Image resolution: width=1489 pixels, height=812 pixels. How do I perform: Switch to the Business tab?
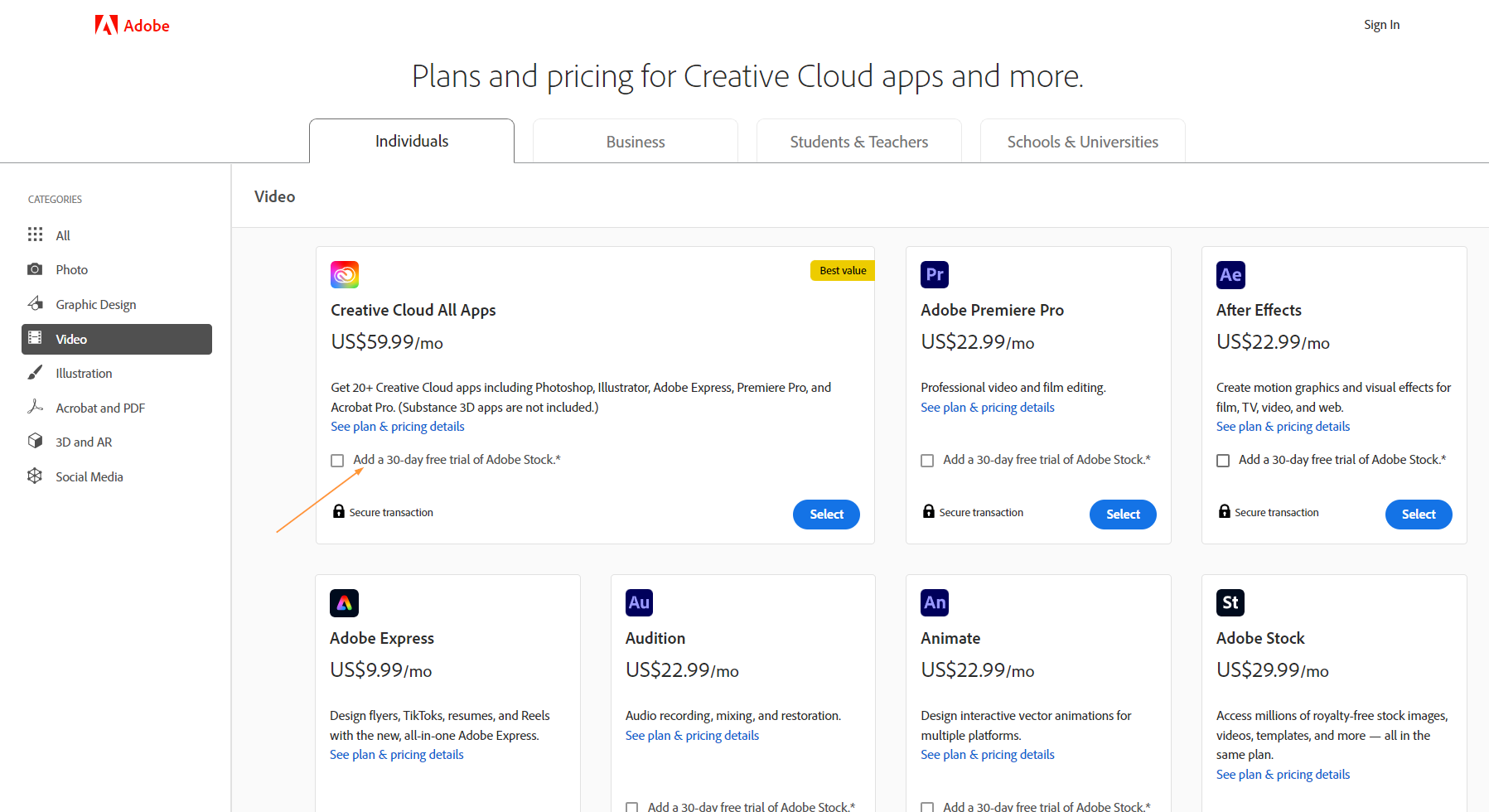(x=636, y=142)
